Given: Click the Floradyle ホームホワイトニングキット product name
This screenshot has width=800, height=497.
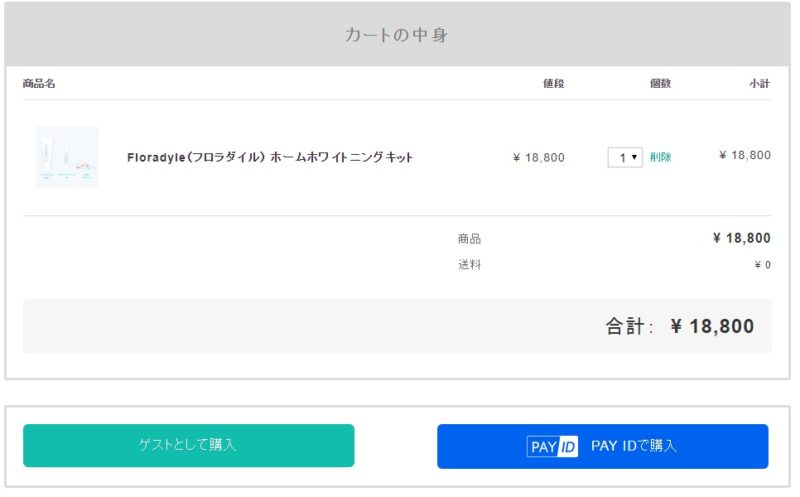Looking at the screenshot, I should [x=270, y=157].
